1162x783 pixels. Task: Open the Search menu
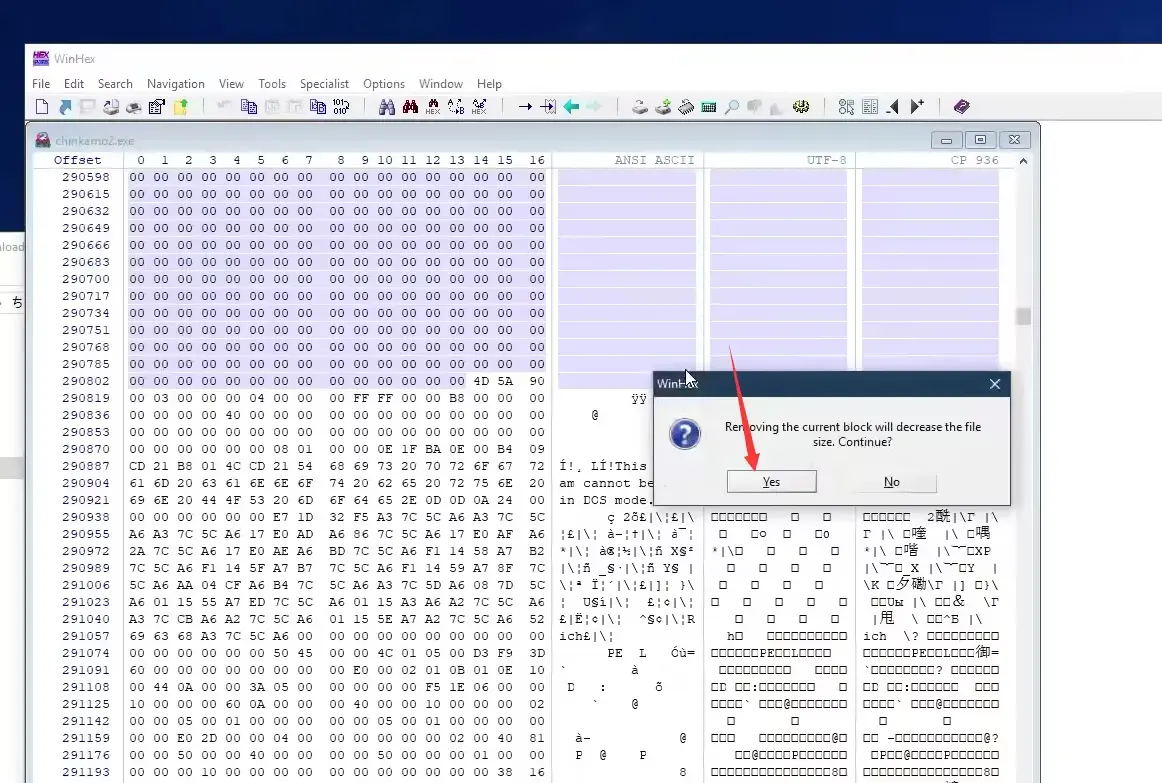115,84
